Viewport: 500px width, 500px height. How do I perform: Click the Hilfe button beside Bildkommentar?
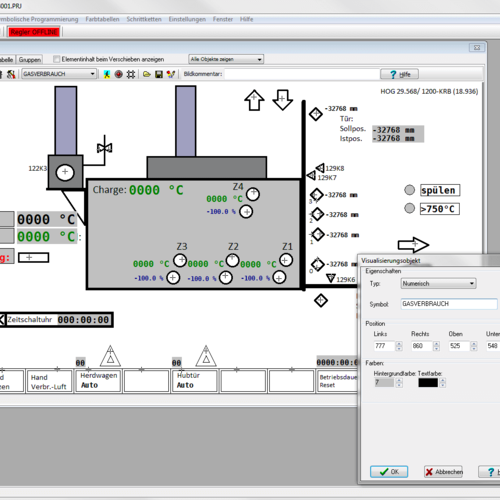click(x=399, y=74)
